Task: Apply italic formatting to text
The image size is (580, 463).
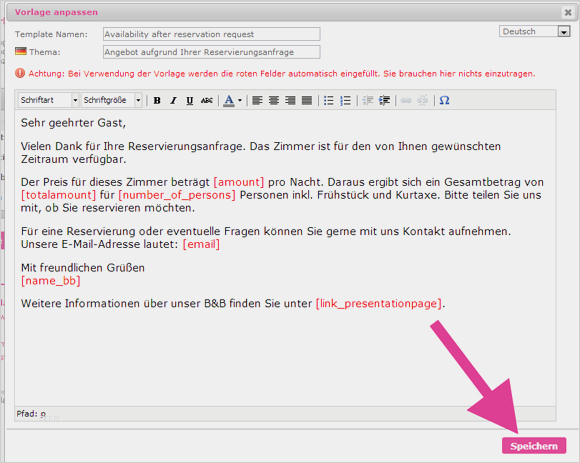Action: point(173,100)
